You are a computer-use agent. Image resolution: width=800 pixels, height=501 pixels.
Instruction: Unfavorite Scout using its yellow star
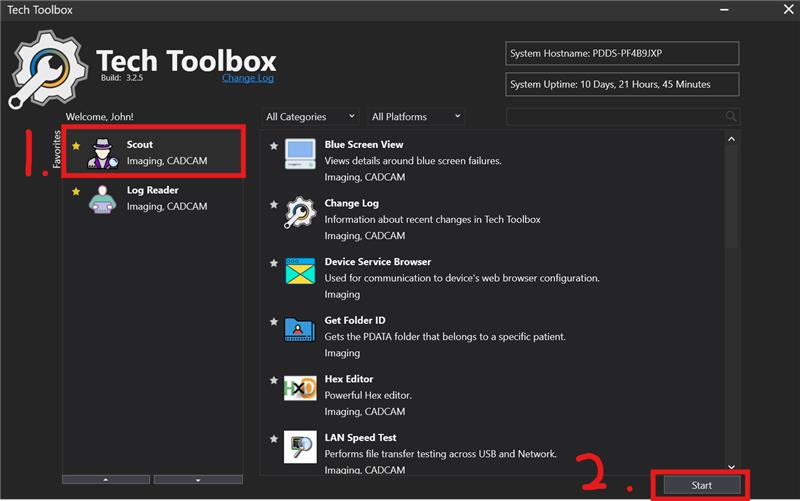pos(76,146)
